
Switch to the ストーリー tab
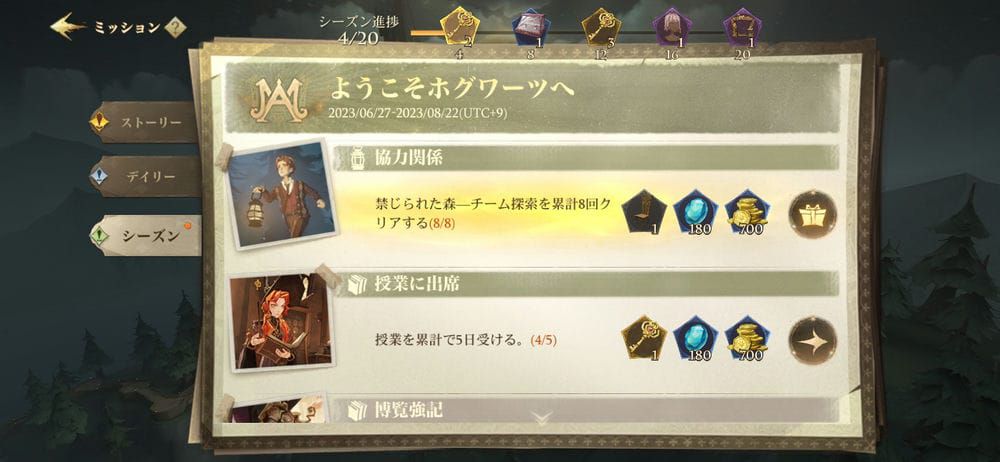(x=144, y=122)
